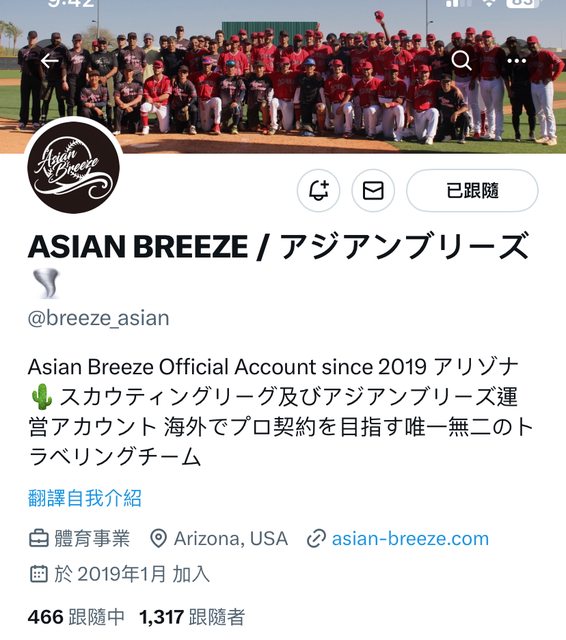
Task: Tap the briefcase 體育事業 category icon
Action: click(x=39, y=539)
